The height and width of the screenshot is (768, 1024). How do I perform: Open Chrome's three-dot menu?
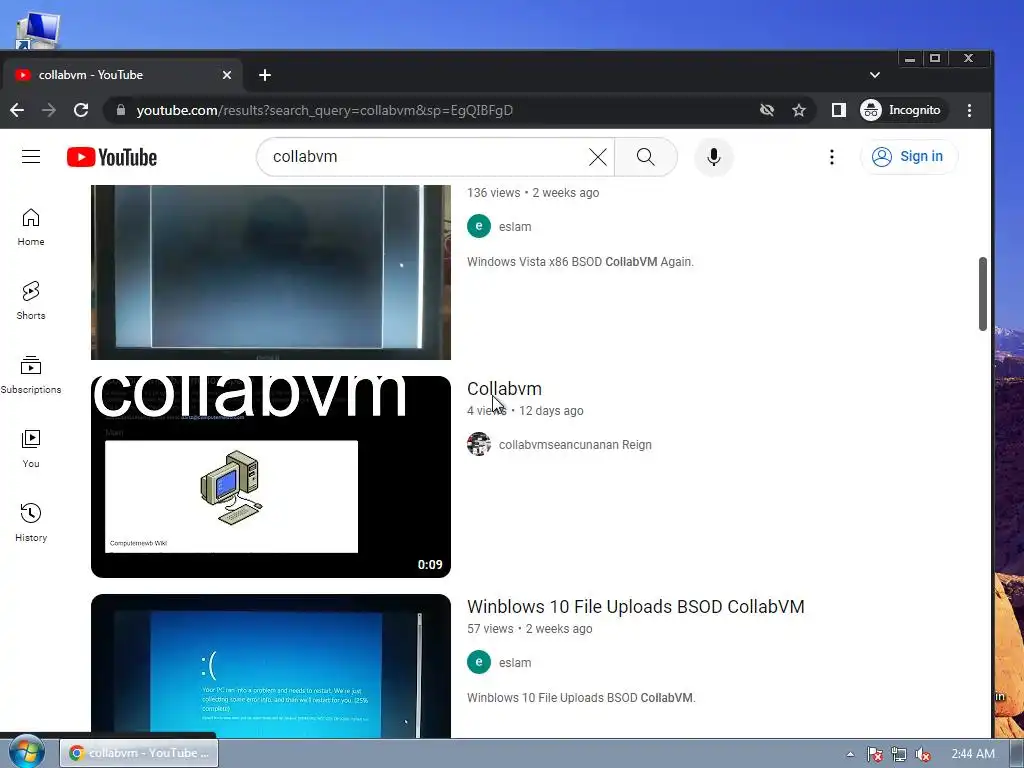point(969,110)
